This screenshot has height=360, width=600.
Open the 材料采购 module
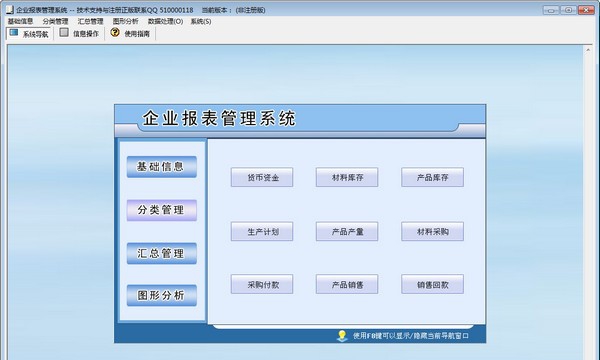(432, 231)
